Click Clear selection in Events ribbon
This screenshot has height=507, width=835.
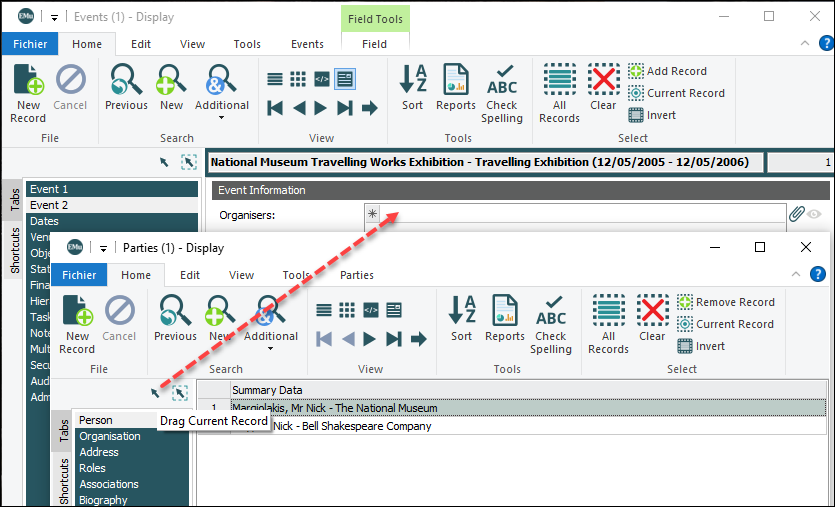pyautogui.click(x=603, y=88)
